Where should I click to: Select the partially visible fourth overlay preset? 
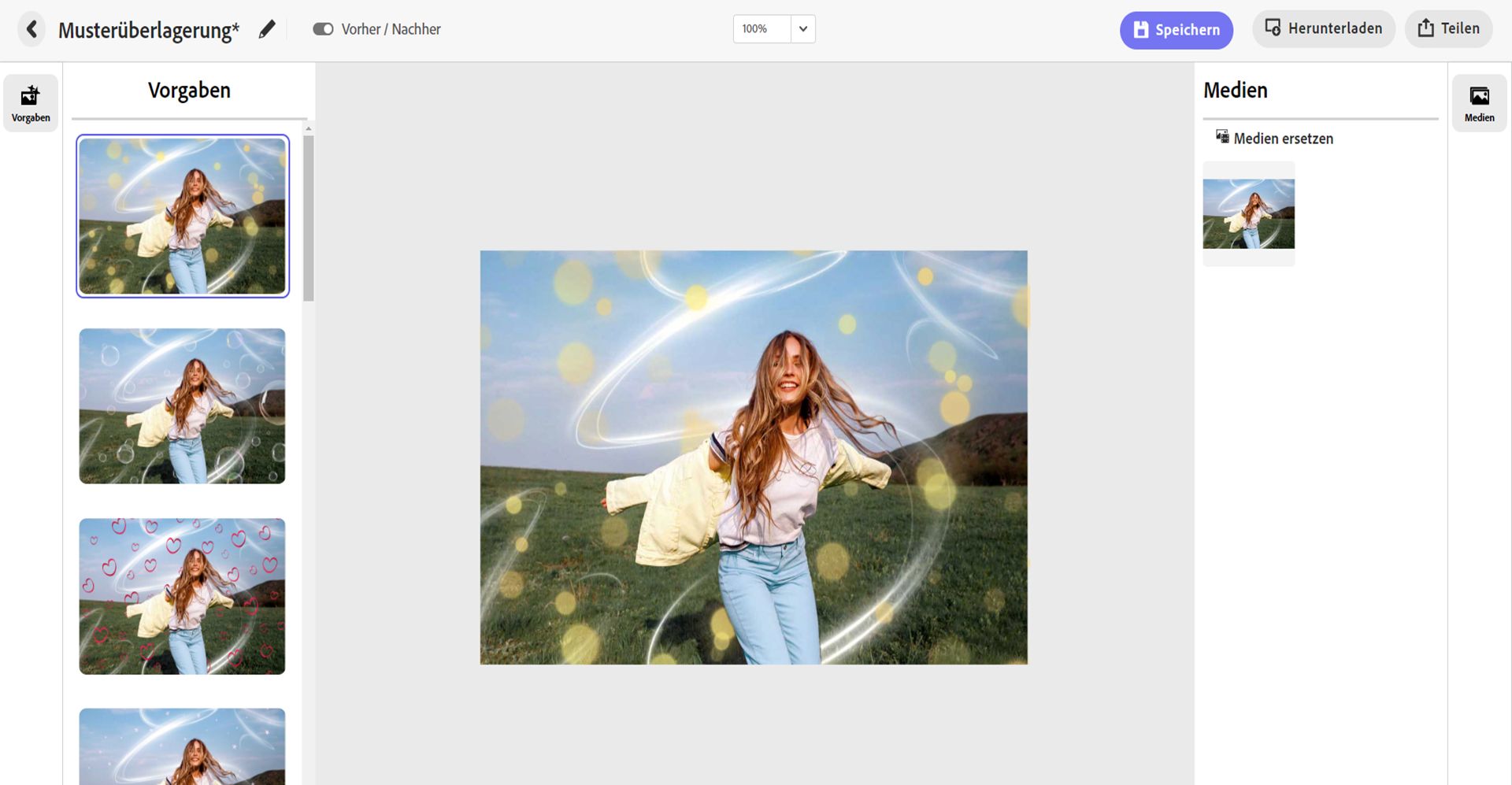point(182,746)
